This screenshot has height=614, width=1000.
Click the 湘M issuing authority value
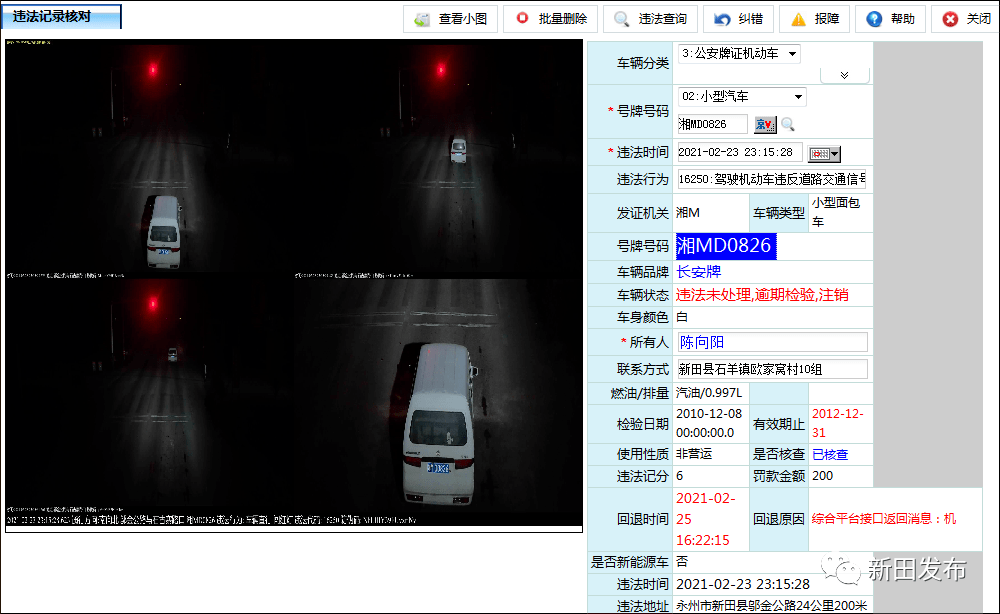coord(688,212)
